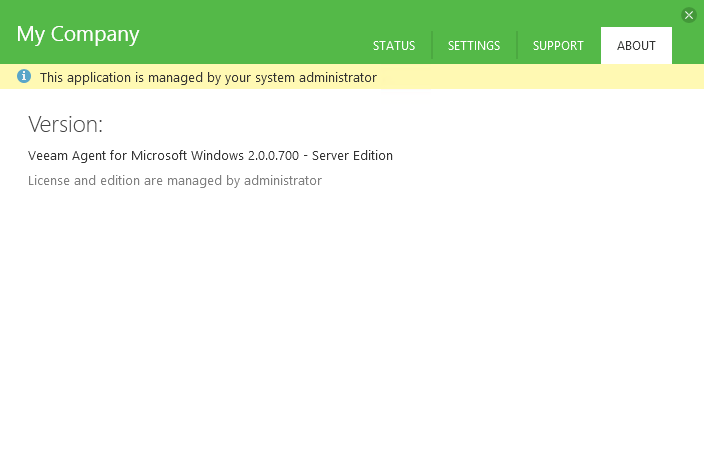Switch to the SETTINGS tab
This screenshot has height=458, width=704.
[474, 46]
